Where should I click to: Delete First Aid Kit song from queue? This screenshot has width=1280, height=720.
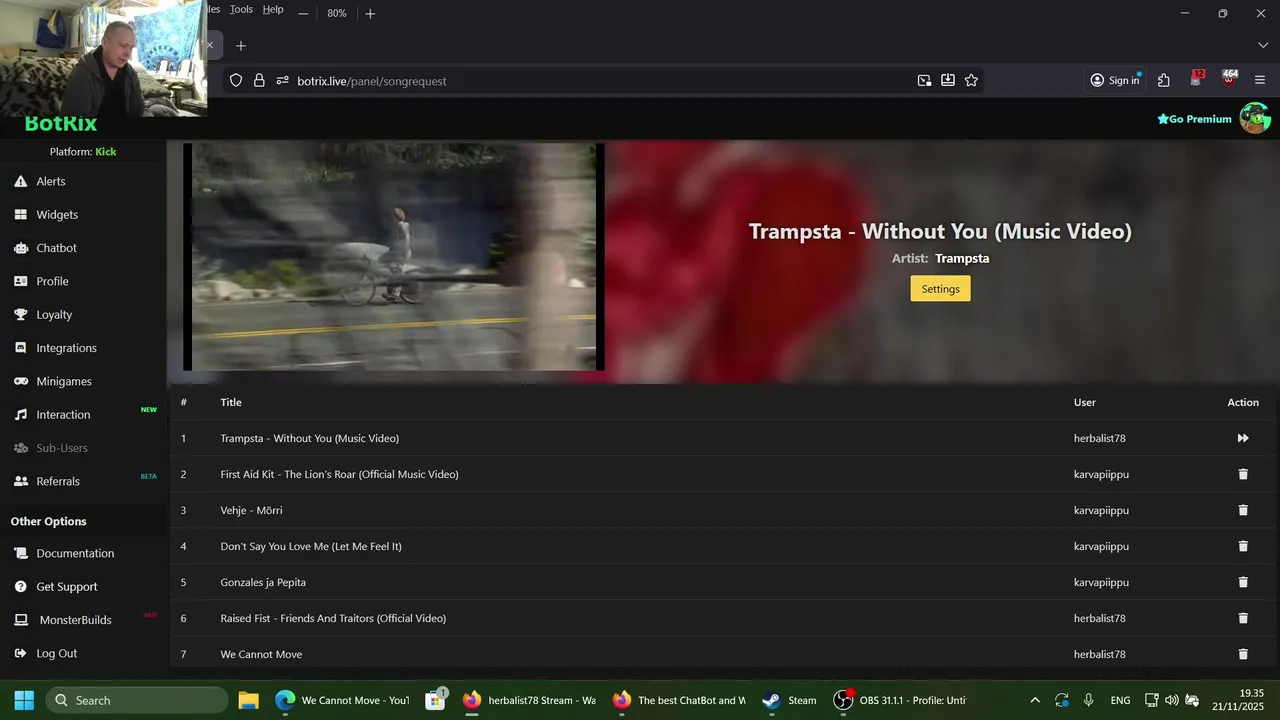coord(1243,474)
